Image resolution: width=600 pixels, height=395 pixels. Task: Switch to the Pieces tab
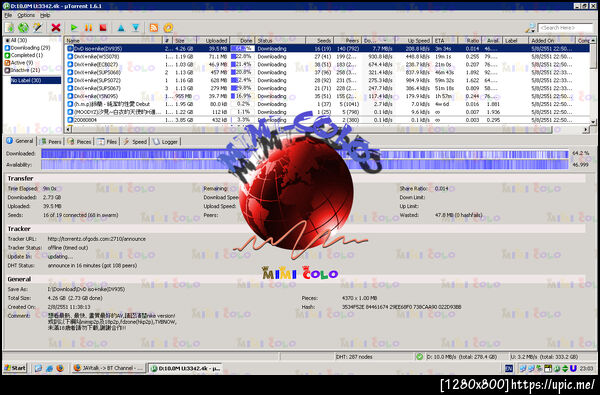coord(79,142)
